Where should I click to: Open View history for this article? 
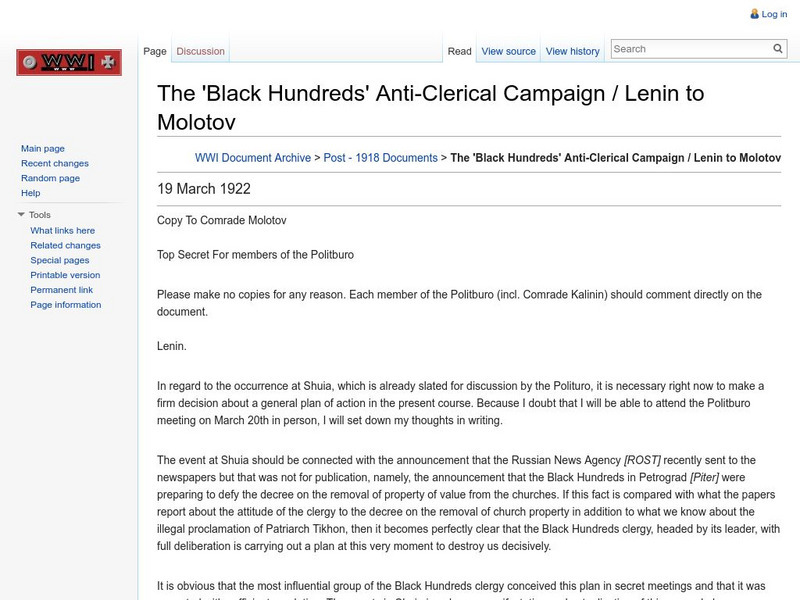click(x=572, y=51)
